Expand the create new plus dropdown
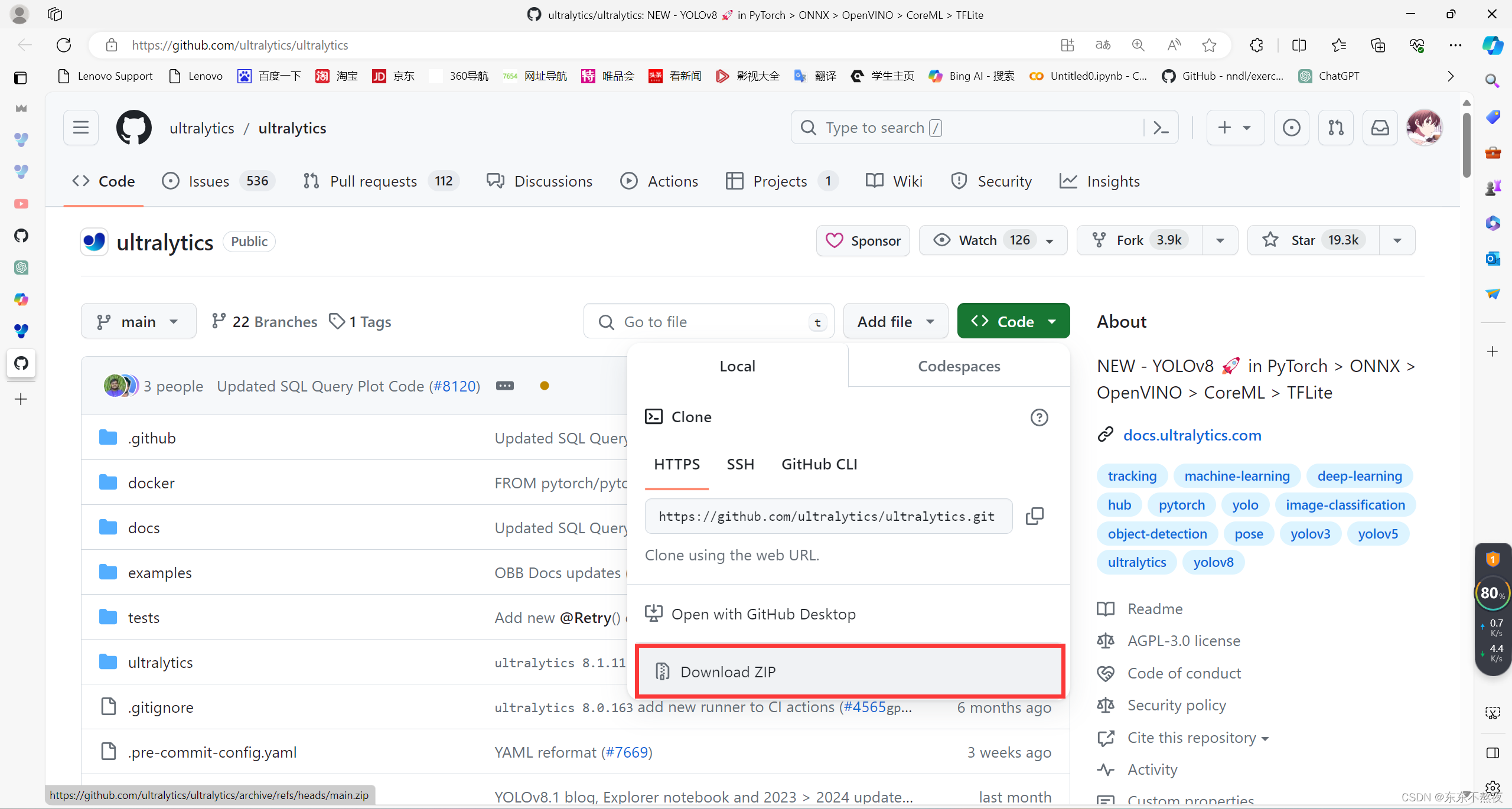The height and width of the screenshot is (809, 1512). 1235,128
